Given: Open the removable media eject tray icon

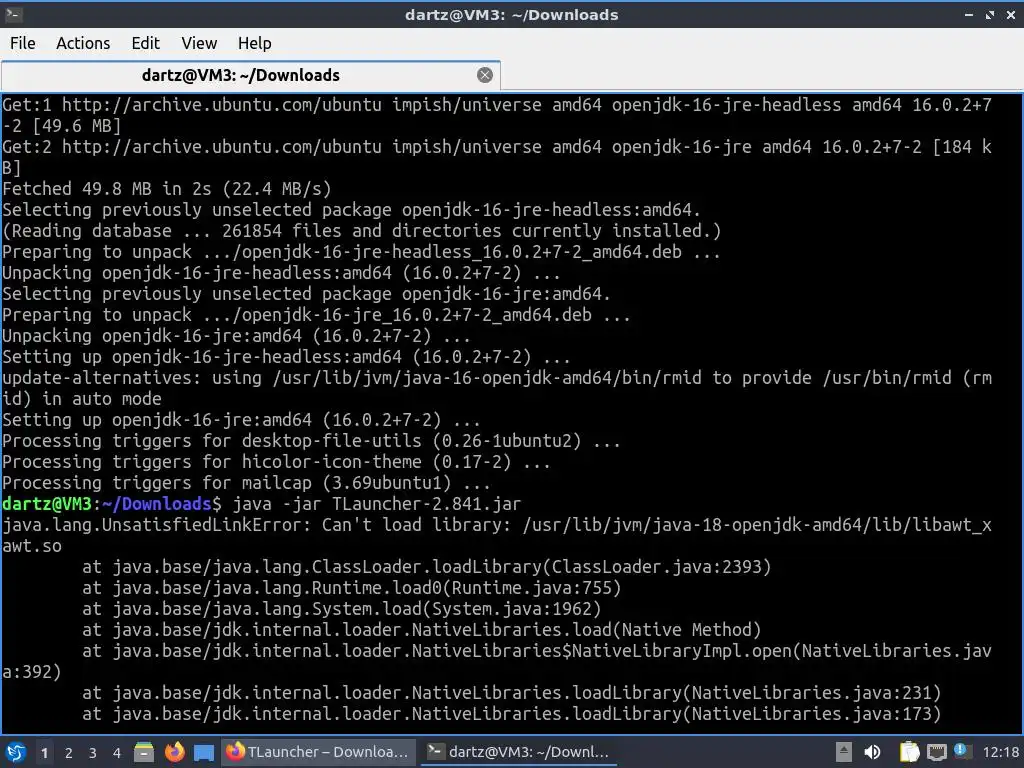Looking at the screenshot, I should 844,752.
